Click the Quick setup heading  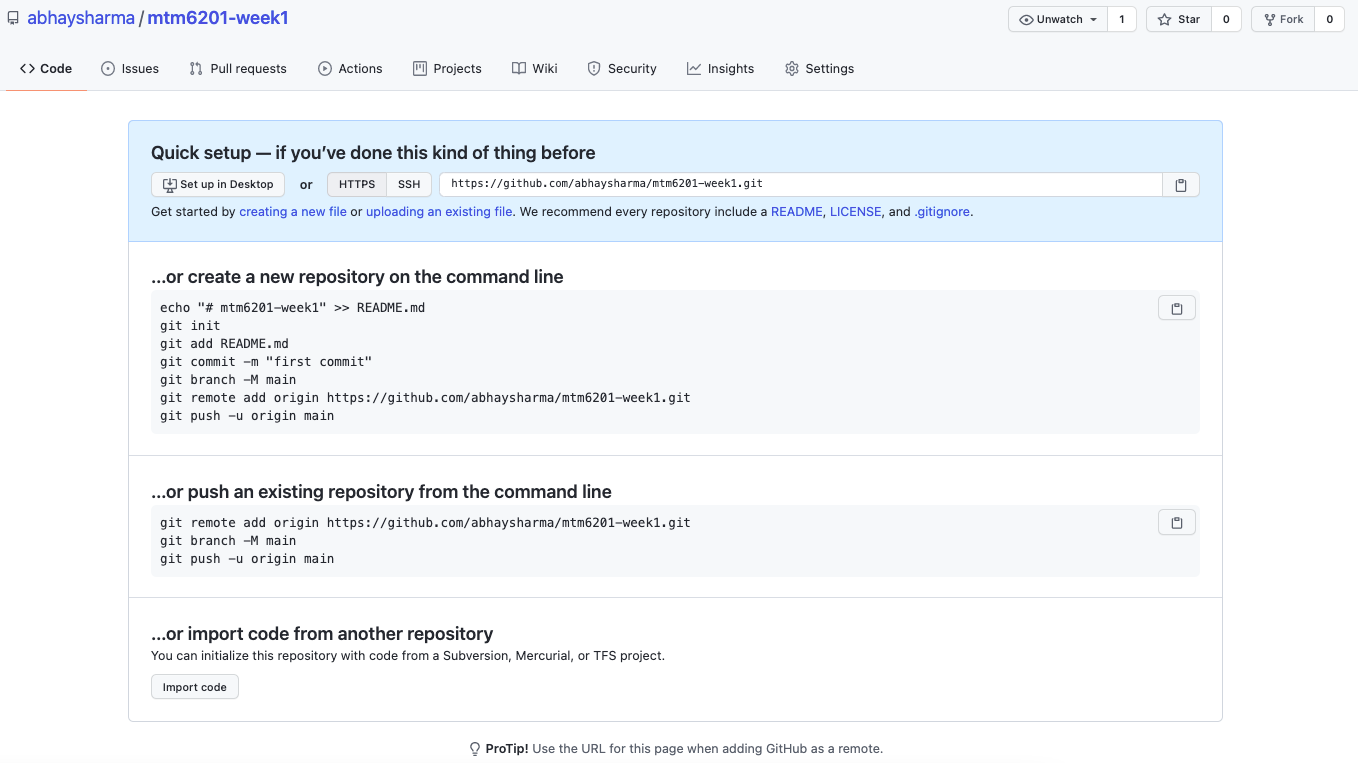(x=373, y=153)
